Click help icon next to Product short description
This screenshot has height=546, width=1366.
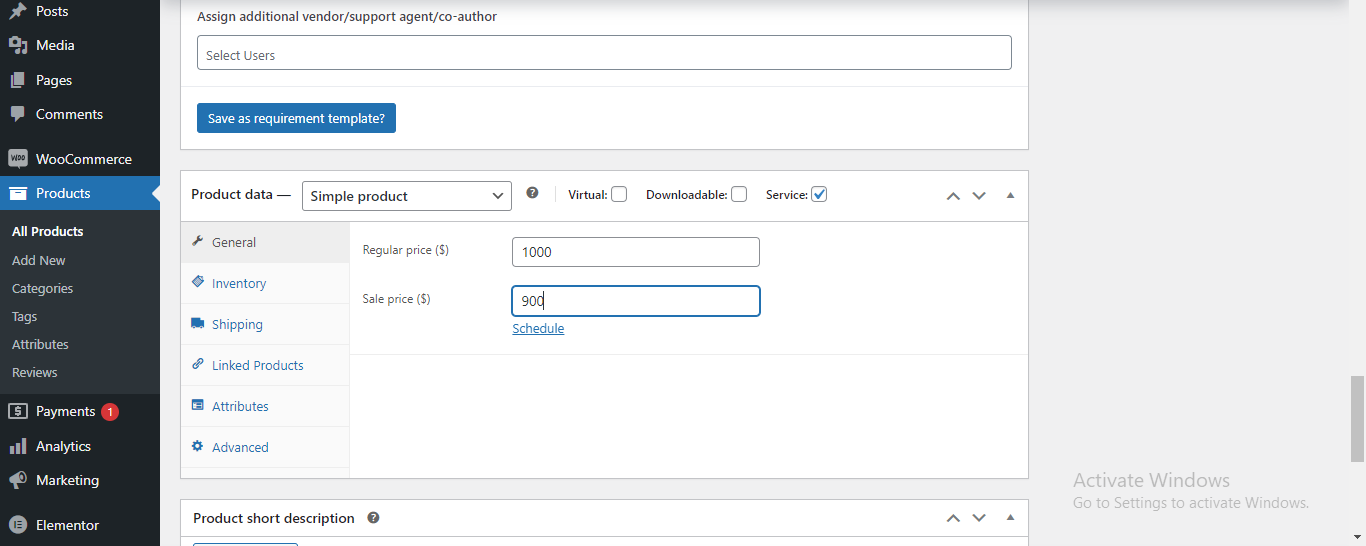click(373, 518)
